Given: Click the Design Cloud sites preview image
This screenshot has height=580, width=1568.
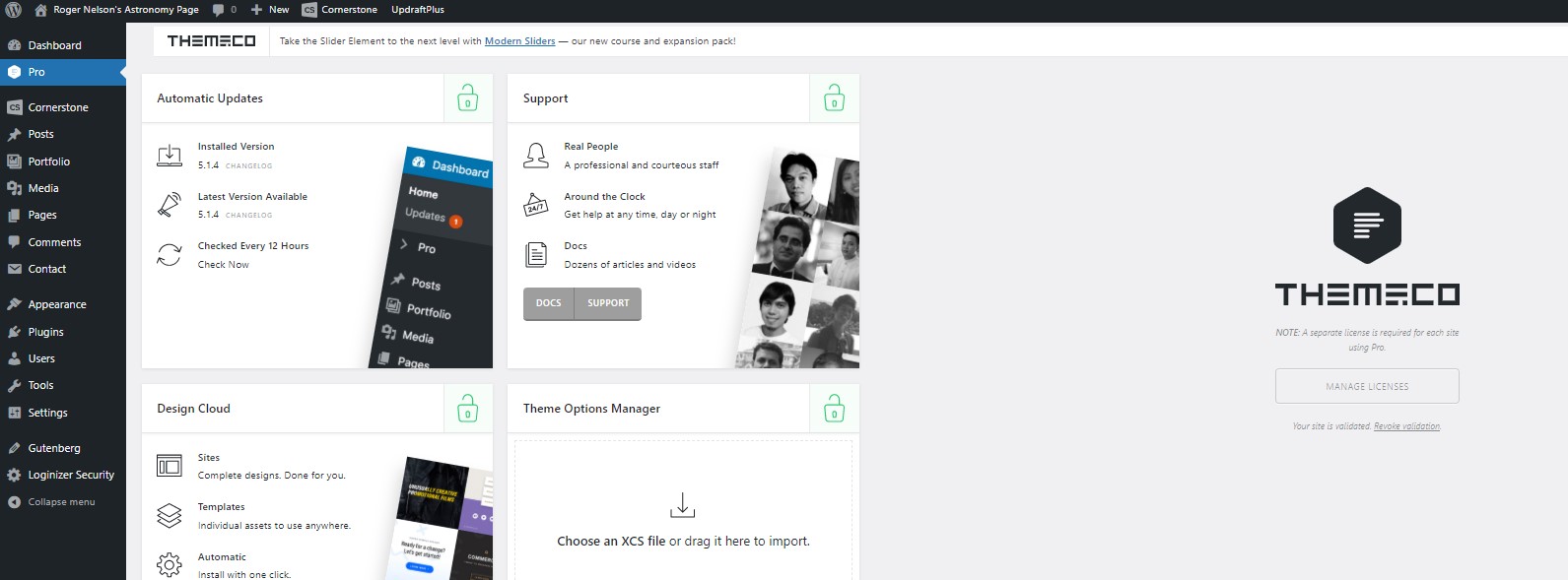Looking at the screenshot, I should 439,518.
